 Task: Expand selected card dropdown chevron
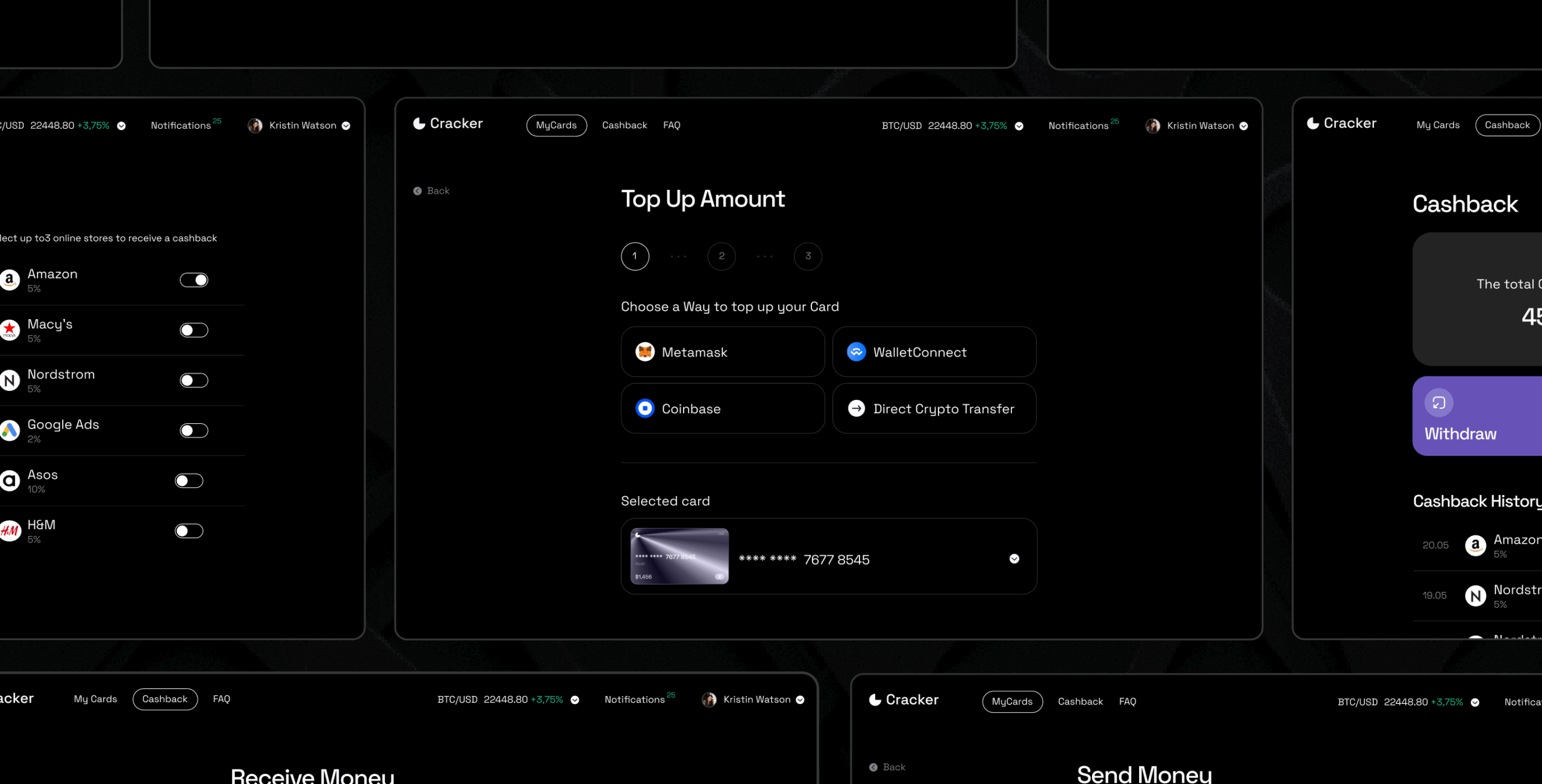(1014, 559)
